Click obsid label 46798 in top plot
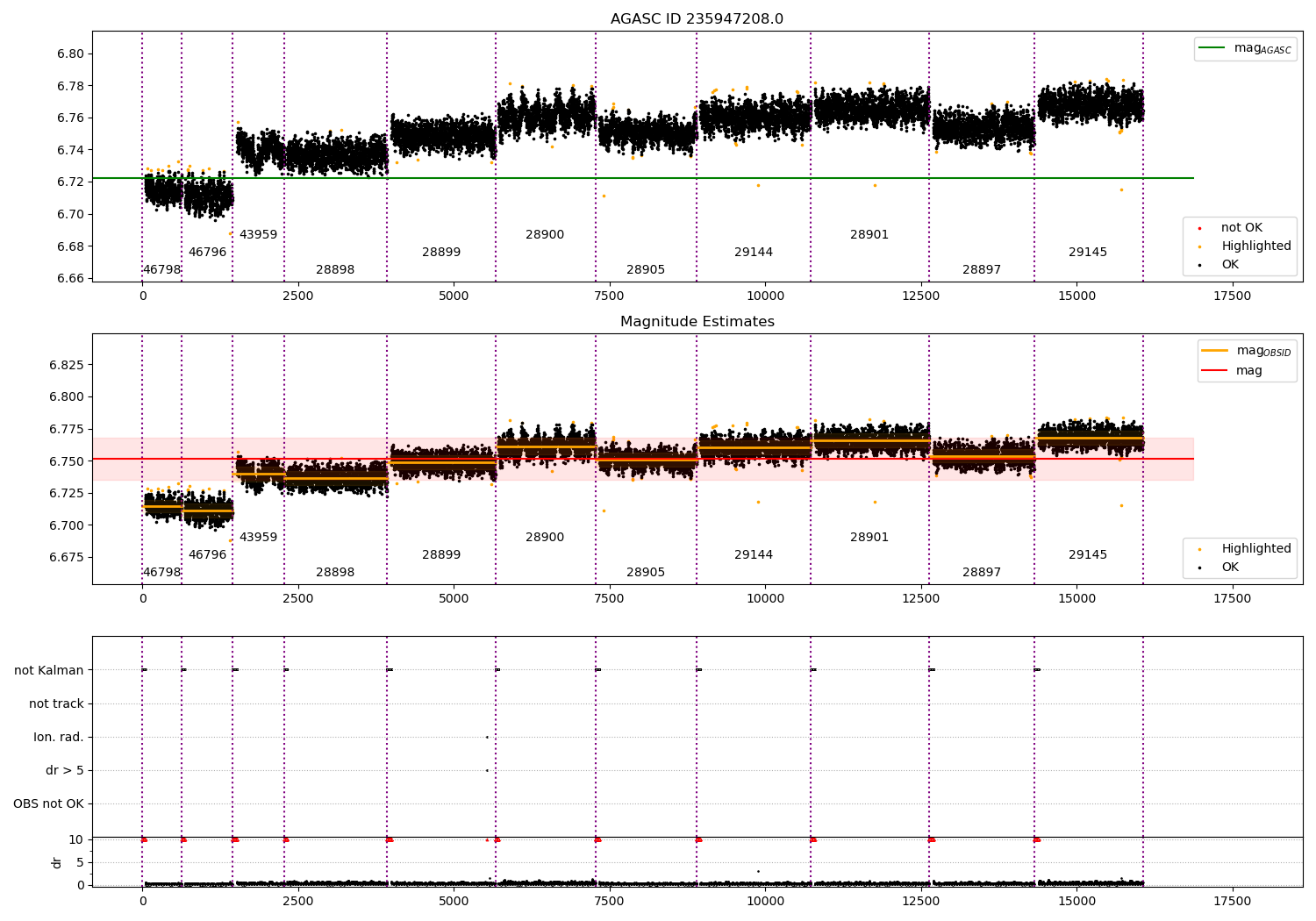The height and width of the screenshot is (921, 1316). [x=161, y=270]
